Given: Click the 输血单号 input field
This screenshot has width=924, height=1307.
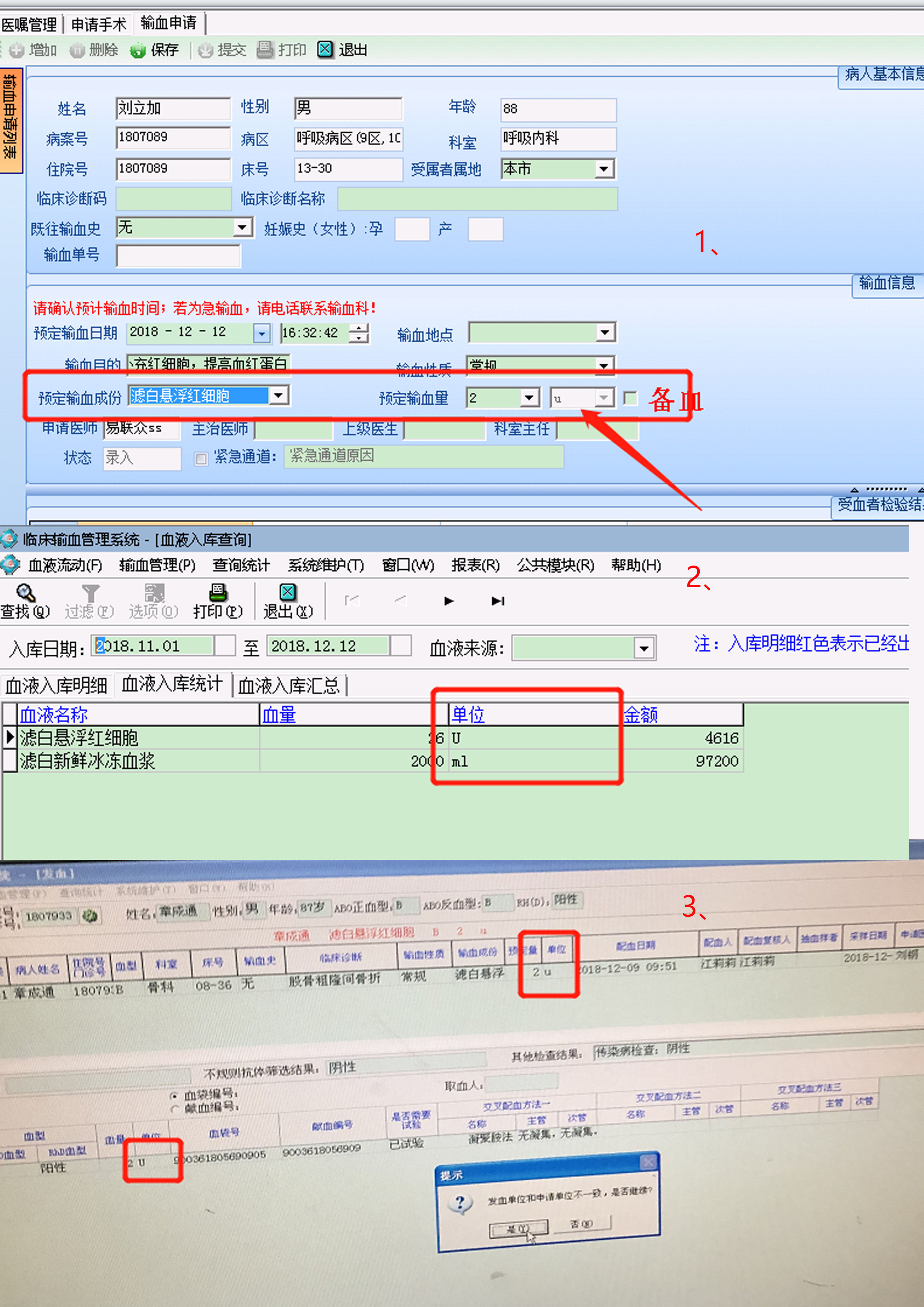Looking at the screenshot, I should click(178, 256).
